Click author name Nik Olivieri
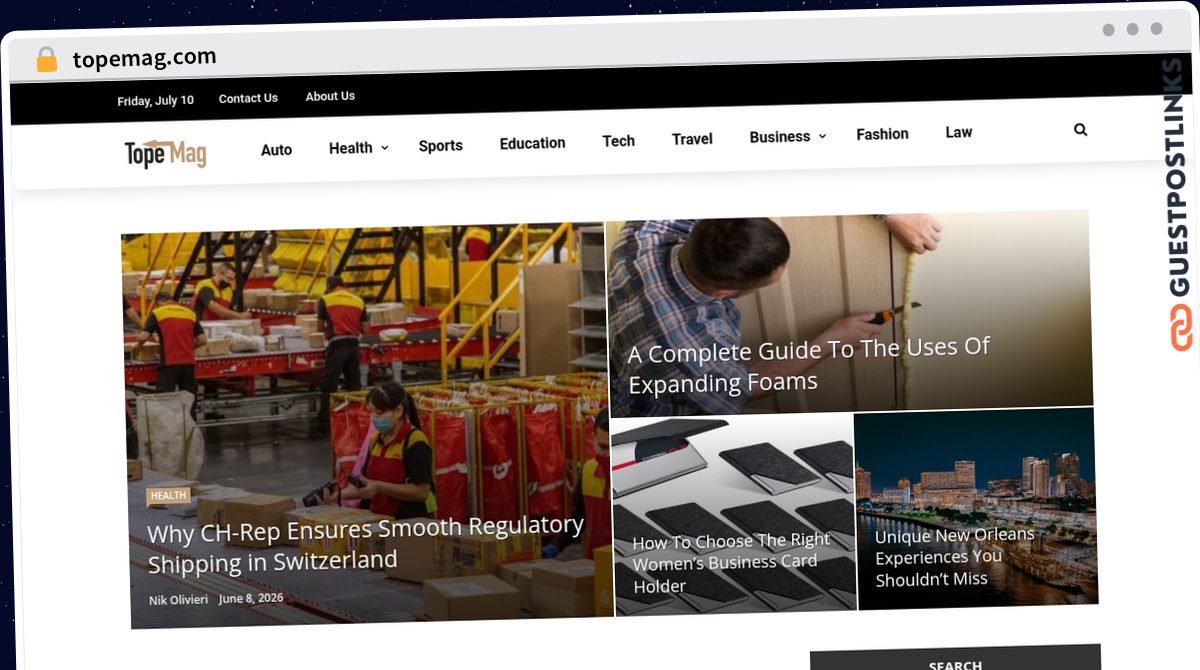The height and width of the screenshot is (670, 1200). point(176,600)
